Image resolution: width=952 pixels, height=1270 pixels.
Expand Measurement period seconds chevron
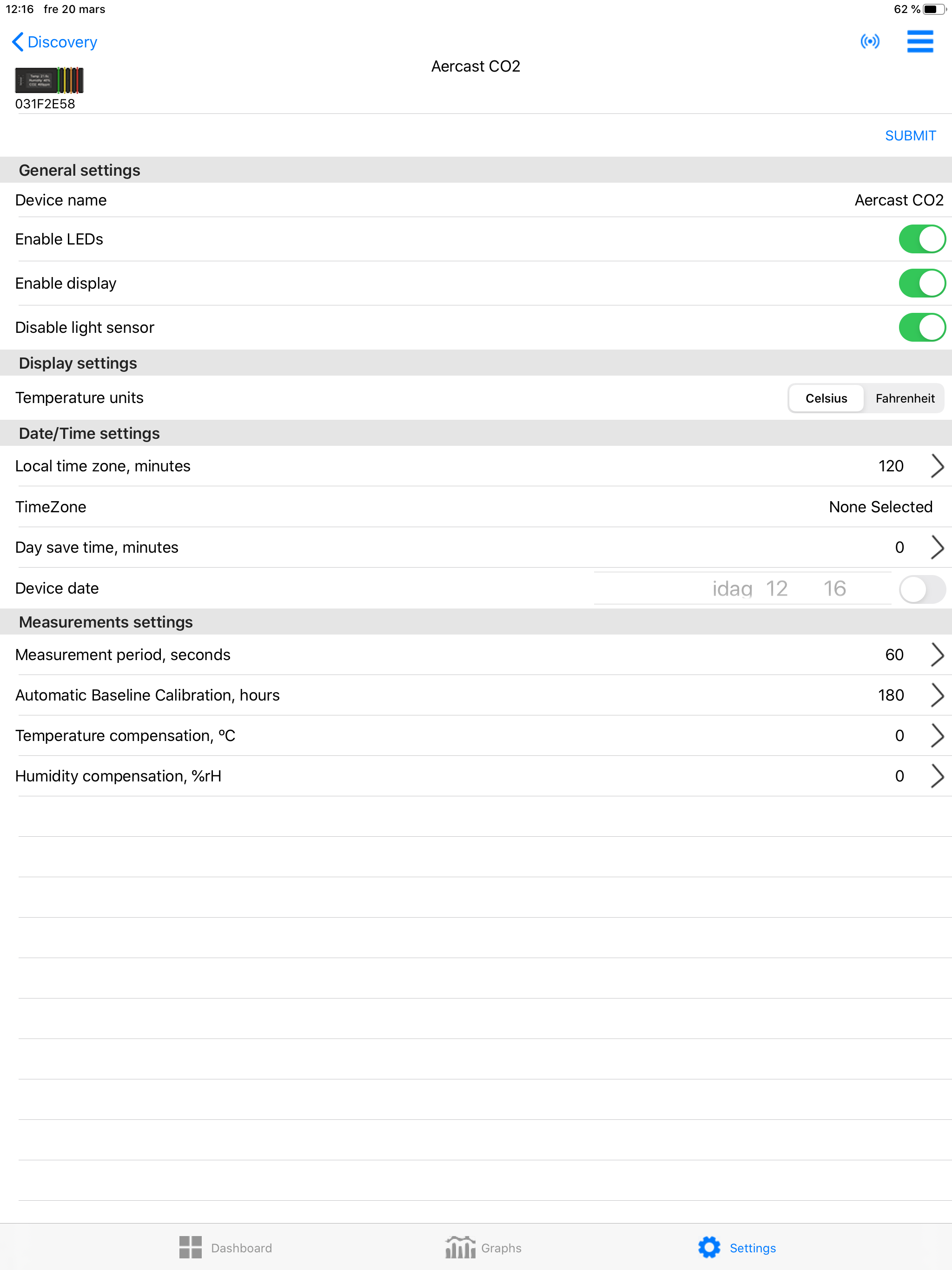coord(937,655)
